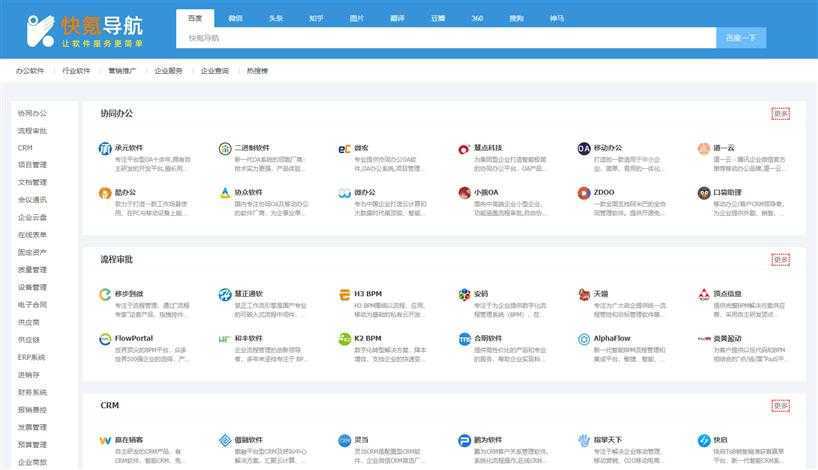818x470 pixels.
Task: Click the 小熊OA icon
Action: click(x=464, y=193)
